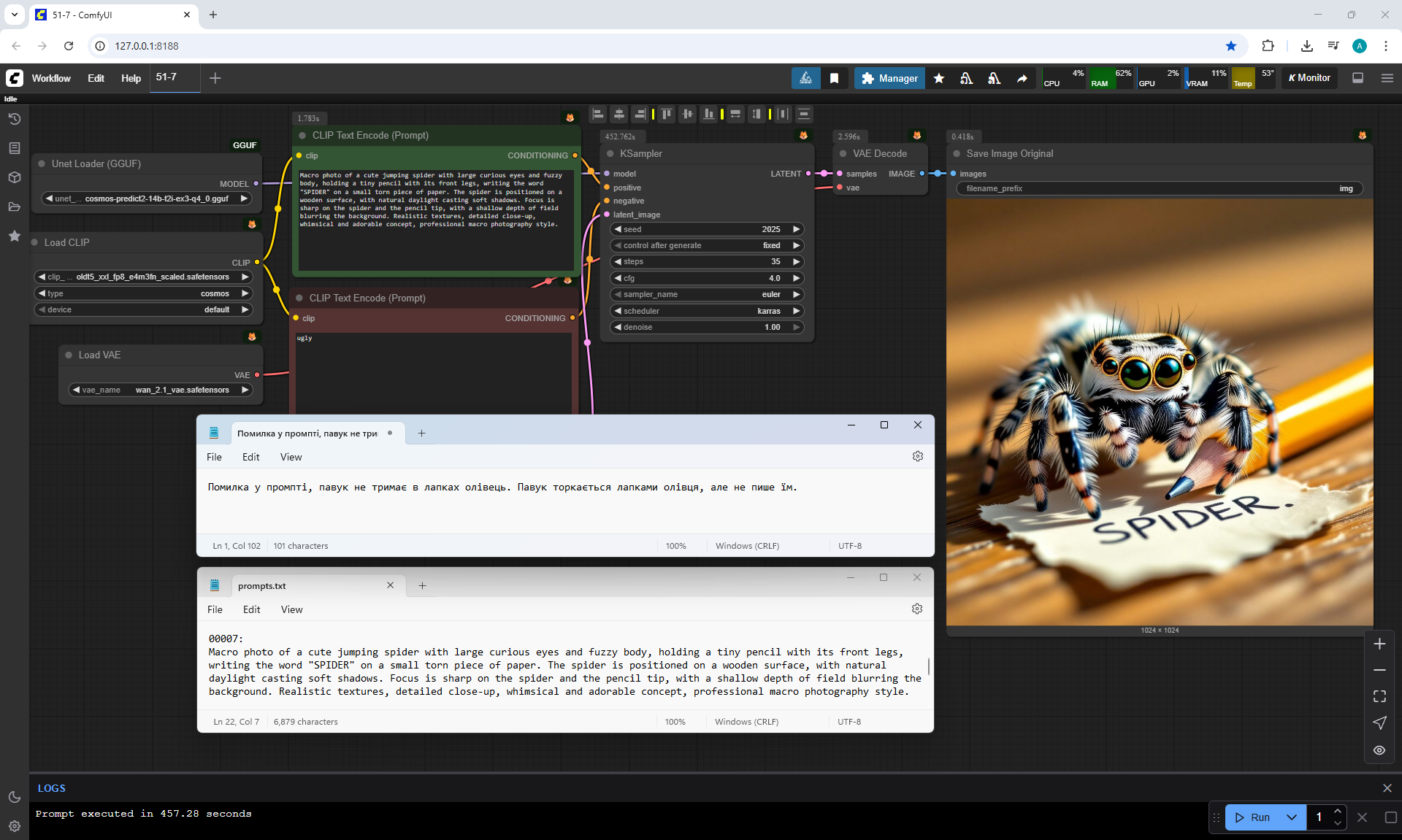The width and height of the screenshot is (1402, 840).
Task: Toggle link visibility eye icon
Action: click(x=1379, y=750)
